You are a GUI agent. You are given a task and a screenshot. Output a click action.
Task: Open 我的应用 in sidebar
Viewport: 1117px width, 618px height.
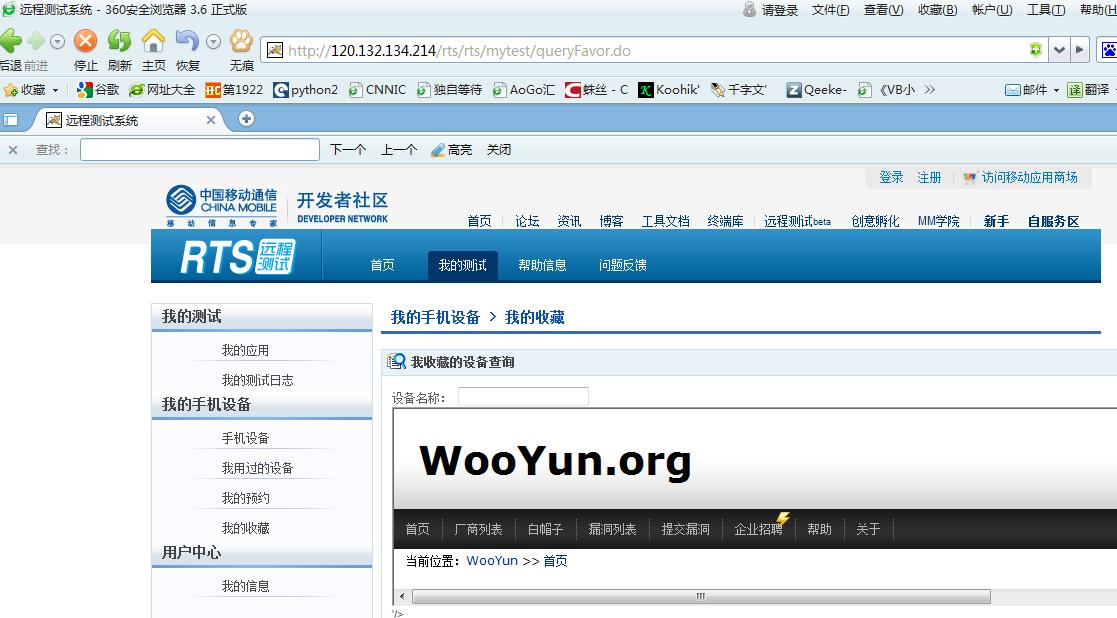click(x=245, y=350)
